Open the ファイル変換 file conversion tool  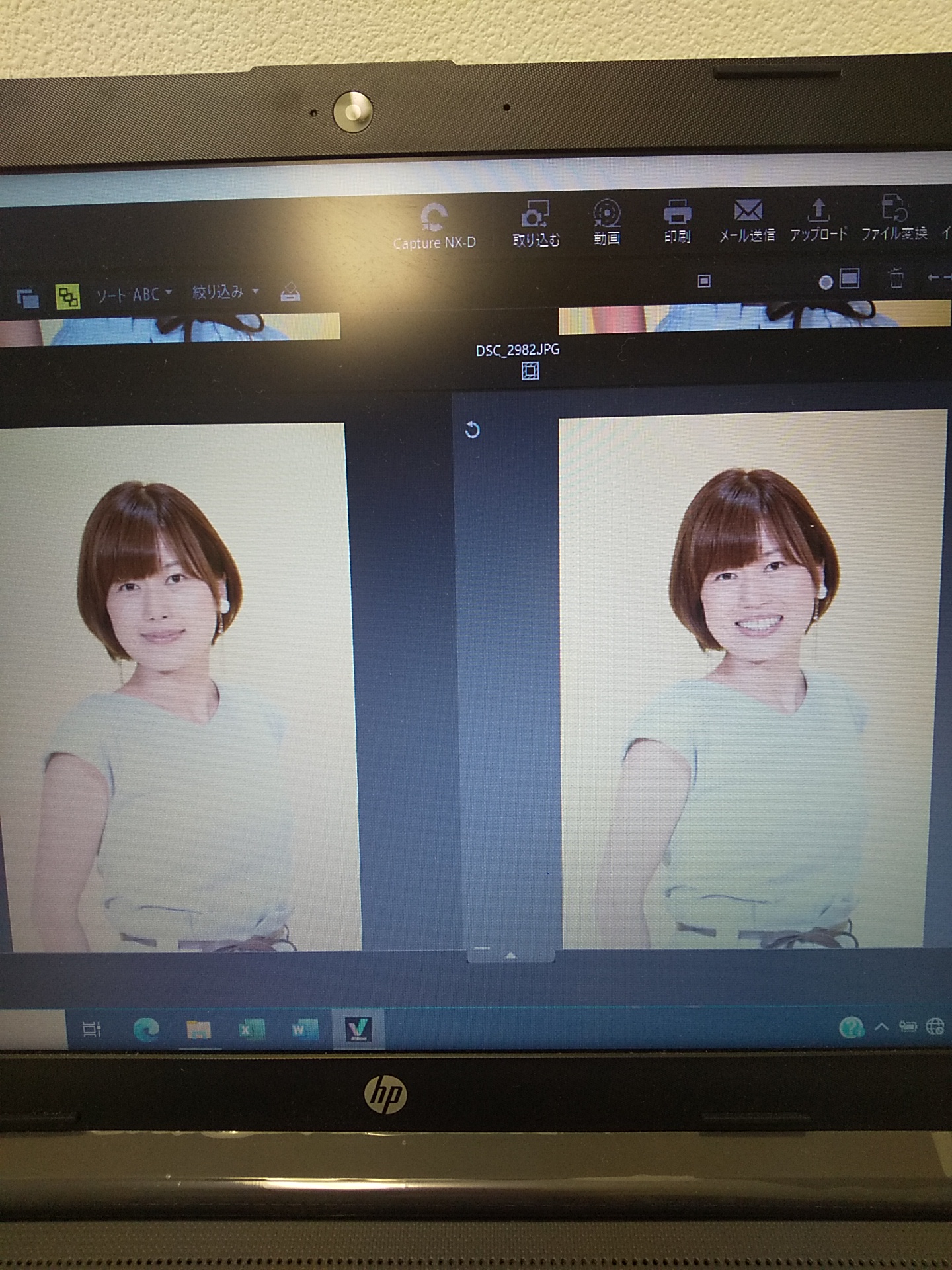pos(894,218)
